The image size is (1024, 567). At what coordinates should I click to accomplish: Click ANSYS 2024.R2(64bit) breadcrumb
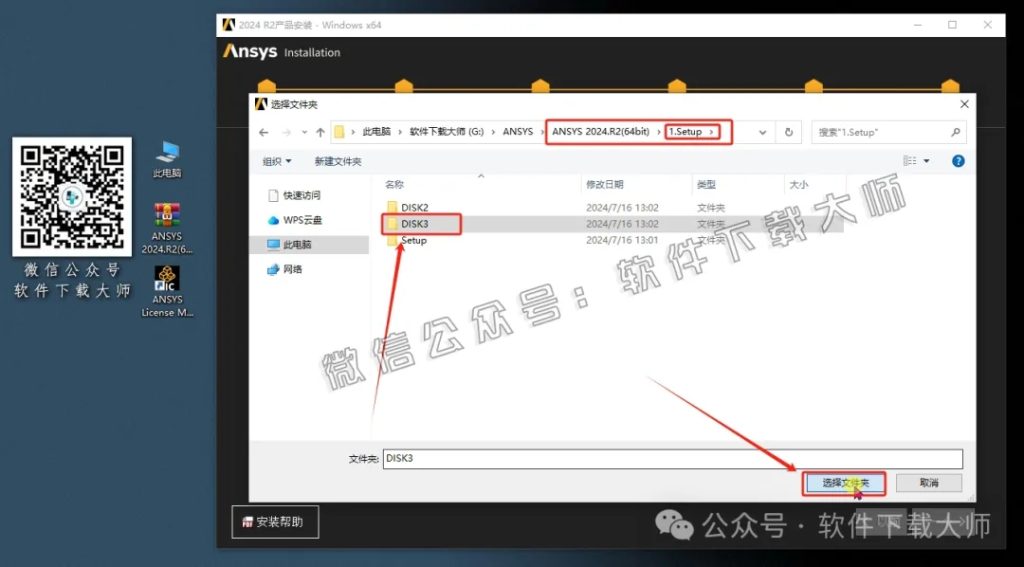pos(601,132)
